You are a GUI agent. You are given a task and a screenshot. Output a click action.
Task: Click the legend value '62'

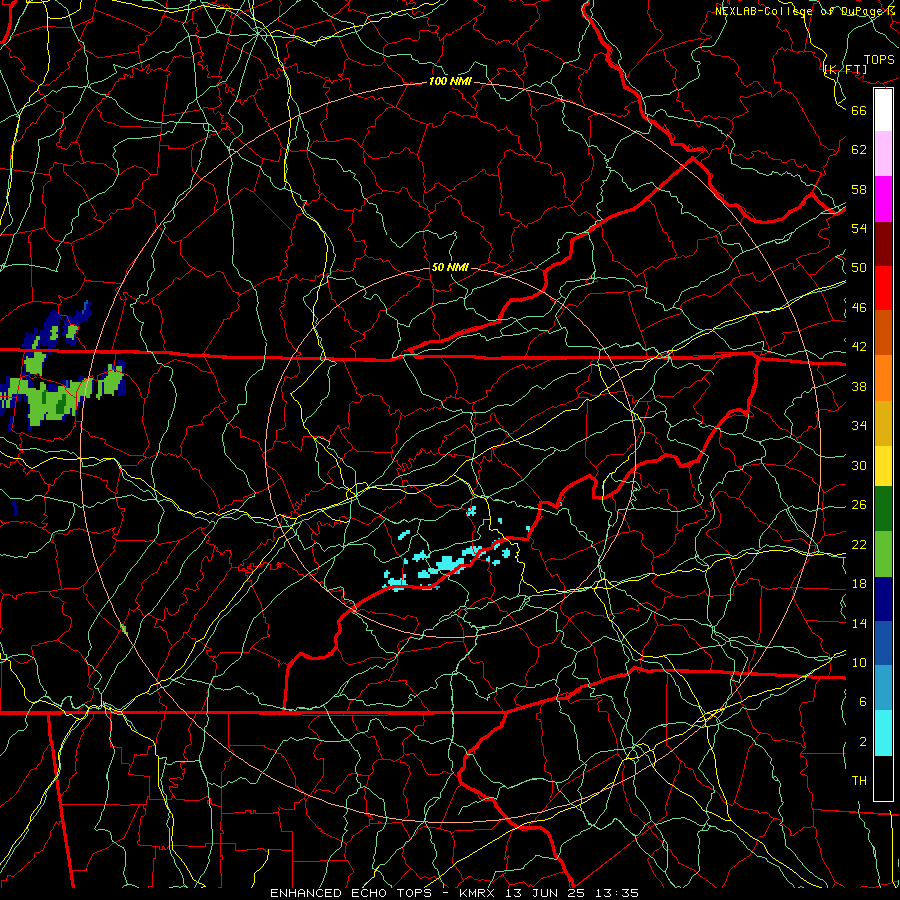859,150
